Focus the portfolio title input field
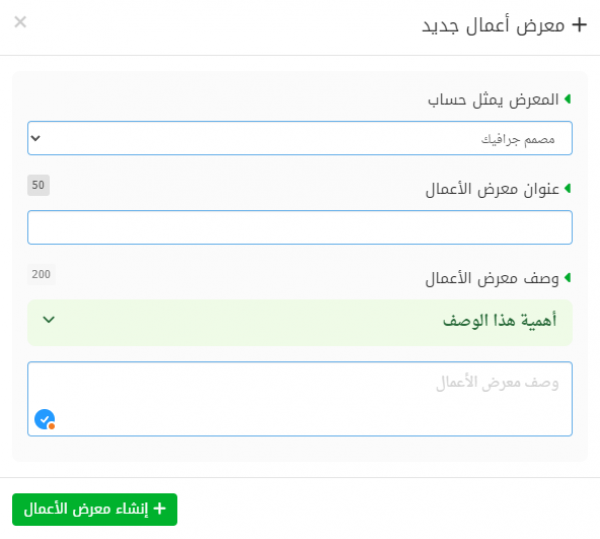 pyautogui.click(x=300, y=227)
